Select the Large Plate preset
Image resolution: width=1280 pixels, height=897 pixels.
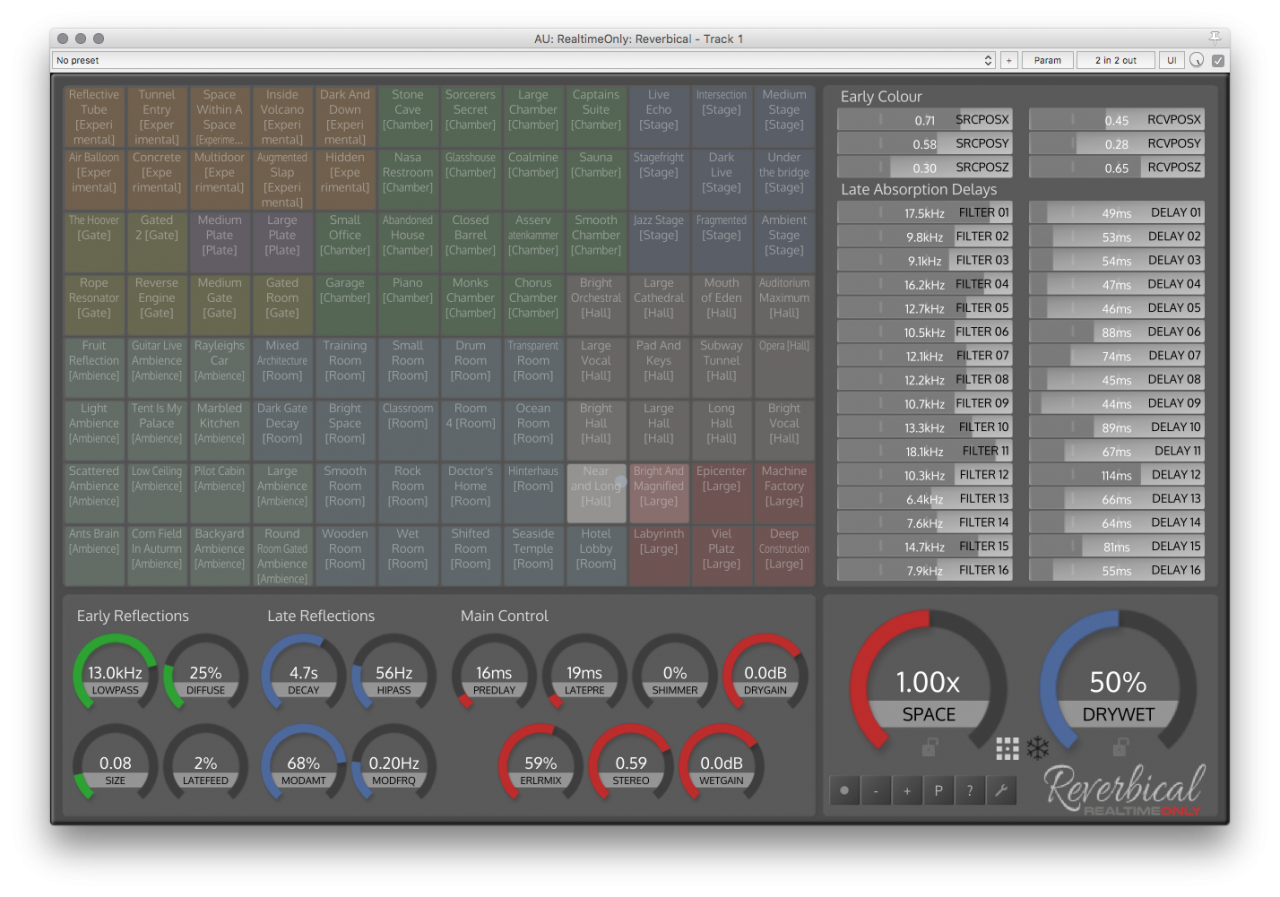(282, 242)
